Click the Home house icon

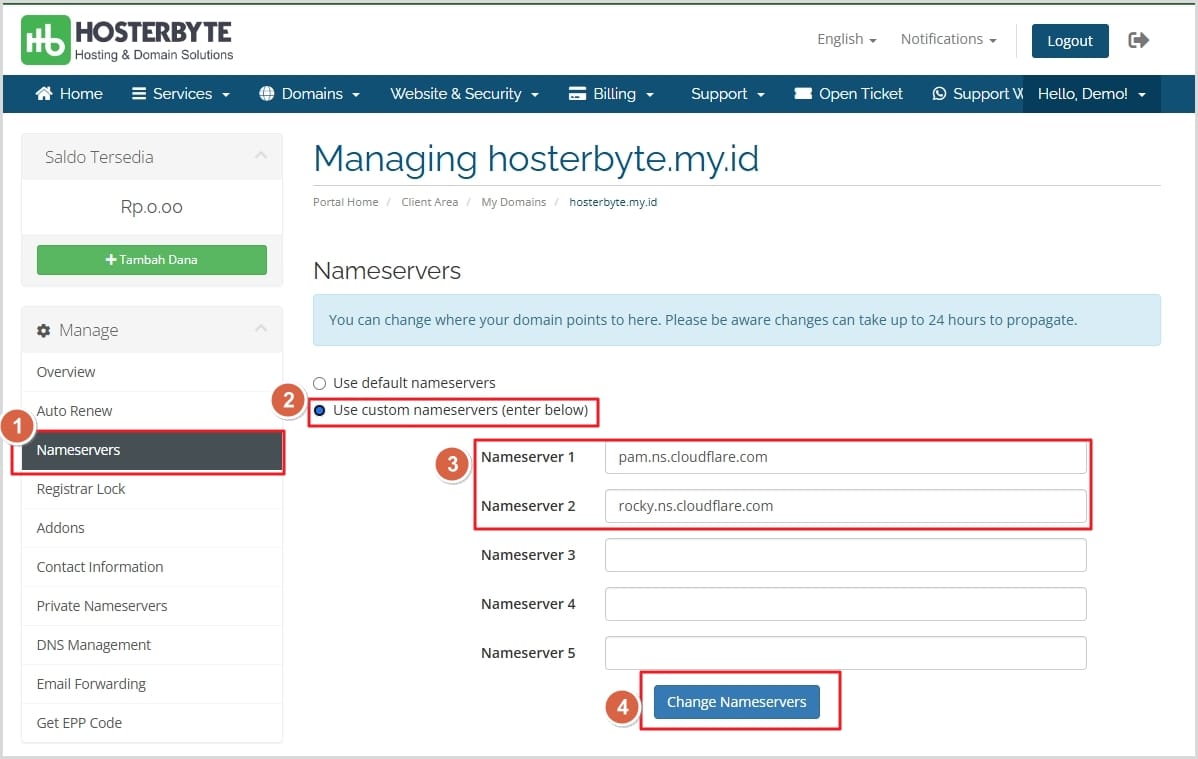pyautogui.click(x=44, y=94)
